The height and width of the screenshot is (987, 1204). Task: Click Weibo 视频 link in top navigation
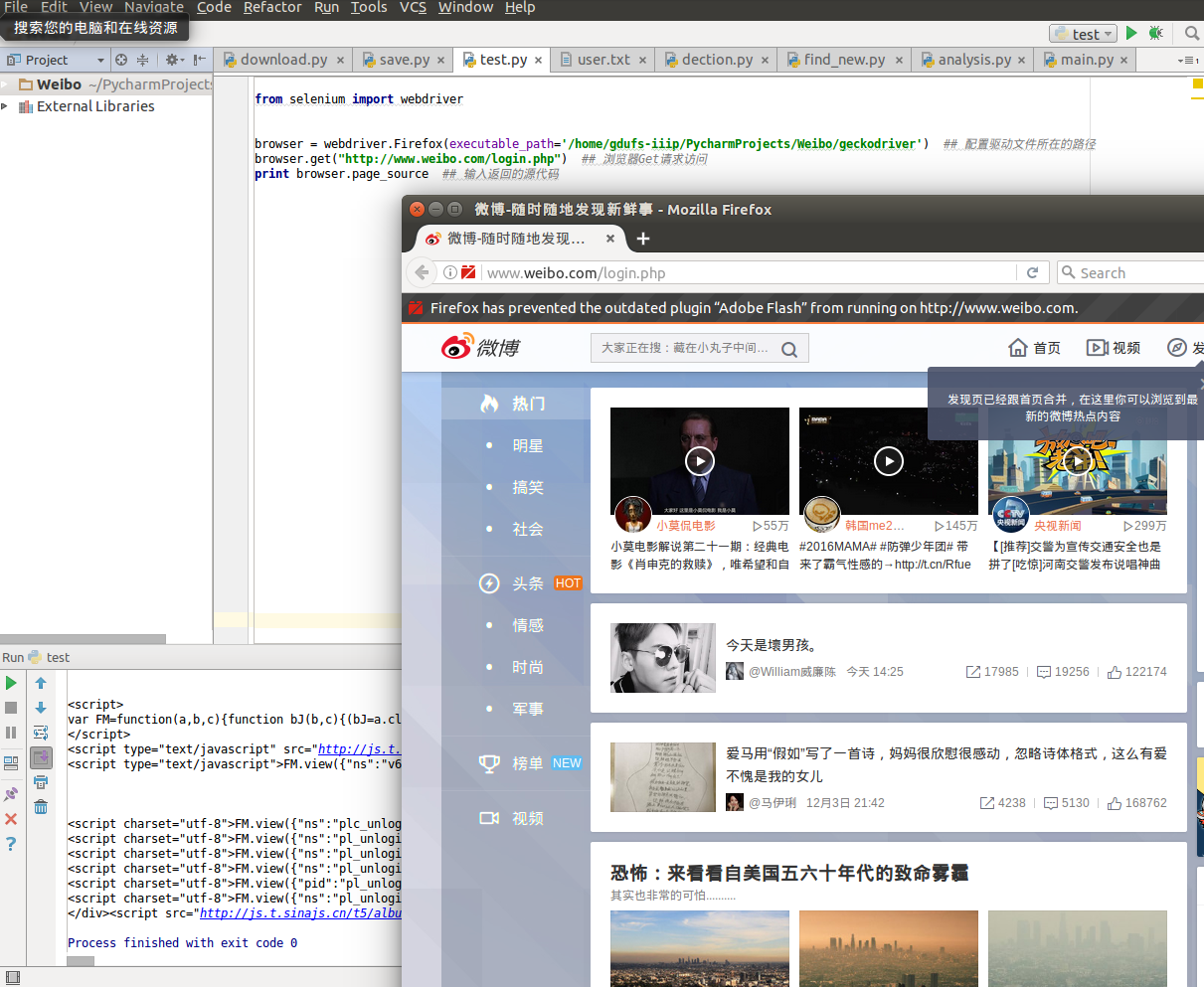[x=1114, y=348]
